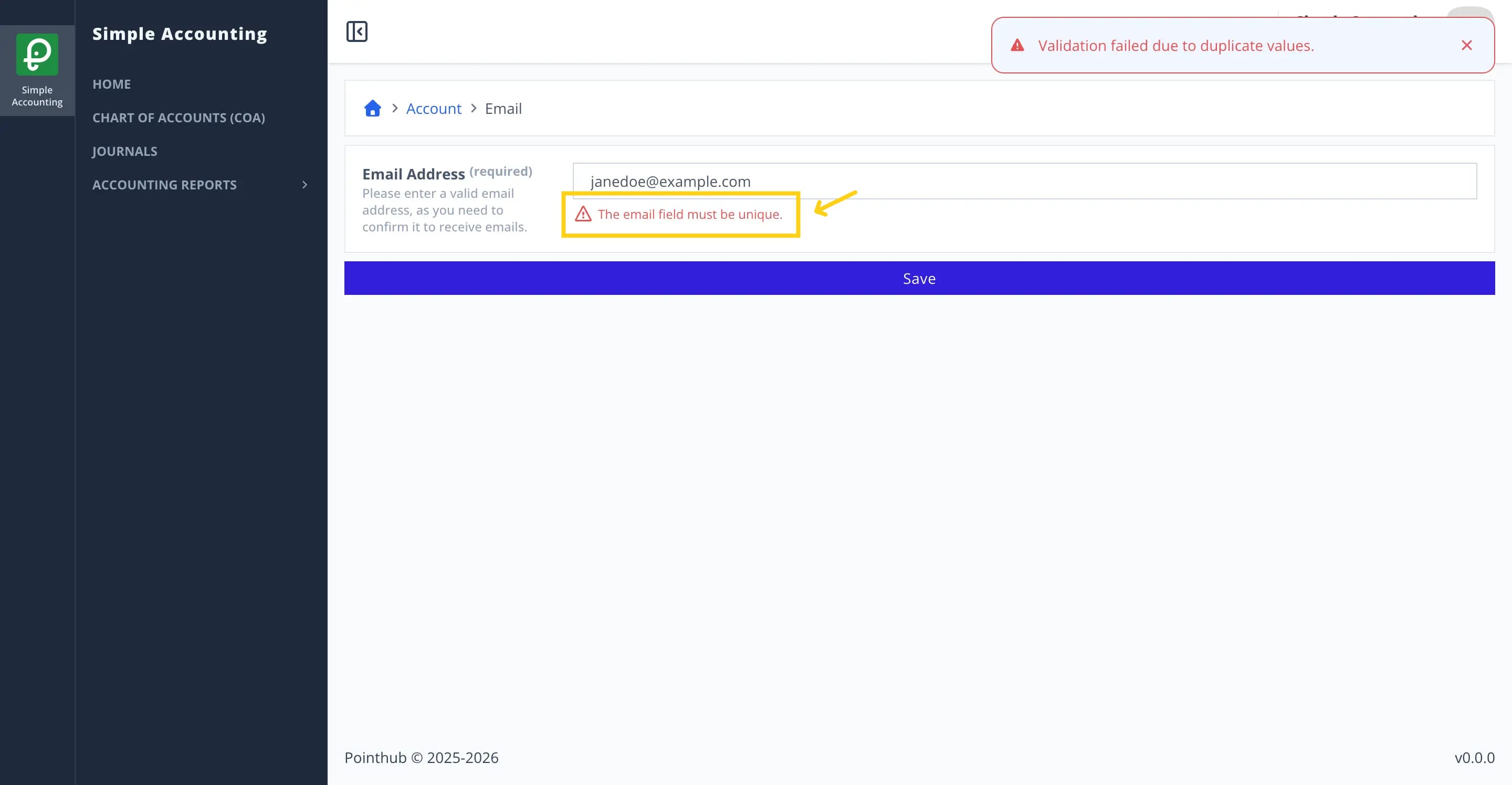Click the Pointhub copyright footer text
Screen dimensions: 1512x785
tap(422, 757)
